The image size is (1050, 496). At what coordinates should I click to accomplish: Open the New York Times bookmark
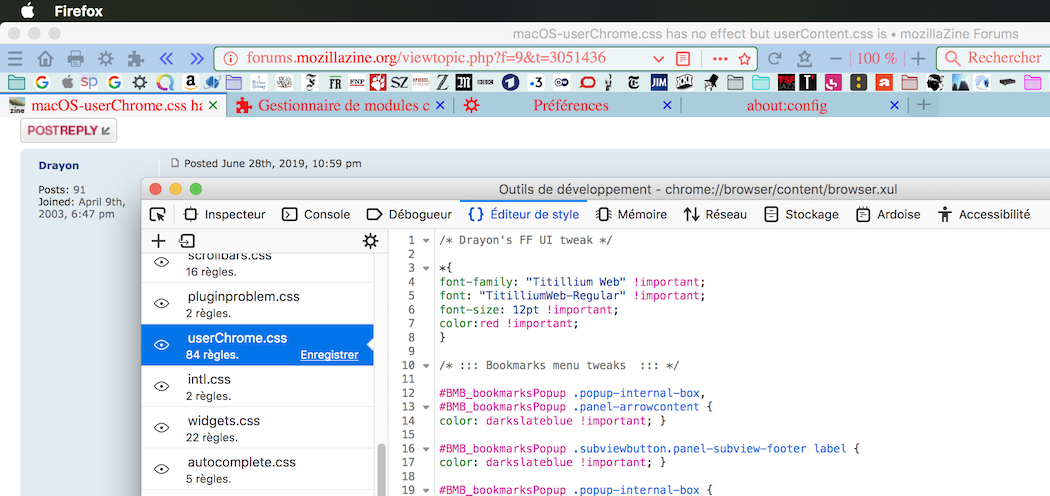click(x=633, y=83)
